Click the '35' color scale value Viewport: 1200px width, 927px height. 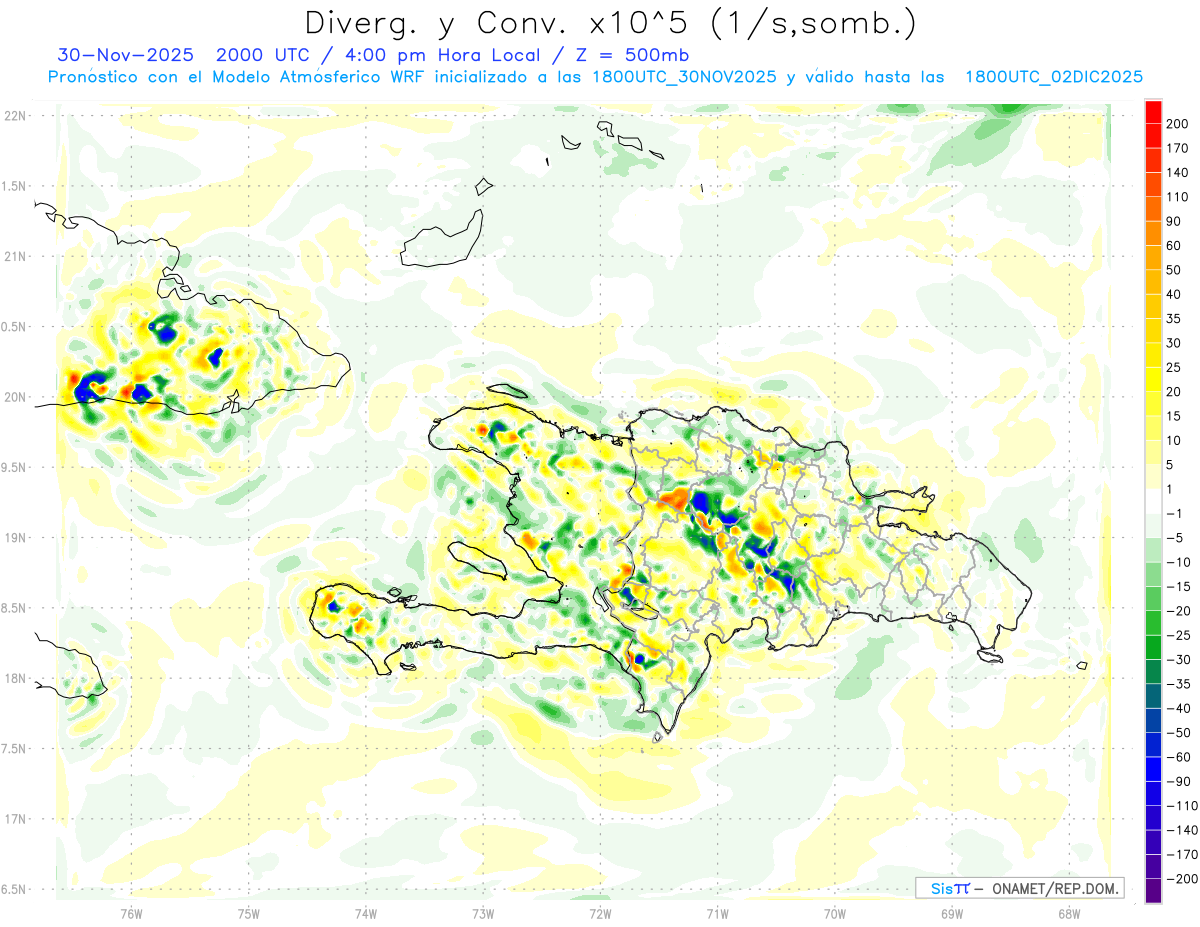pyautogui.click(x=1174, y=319)
